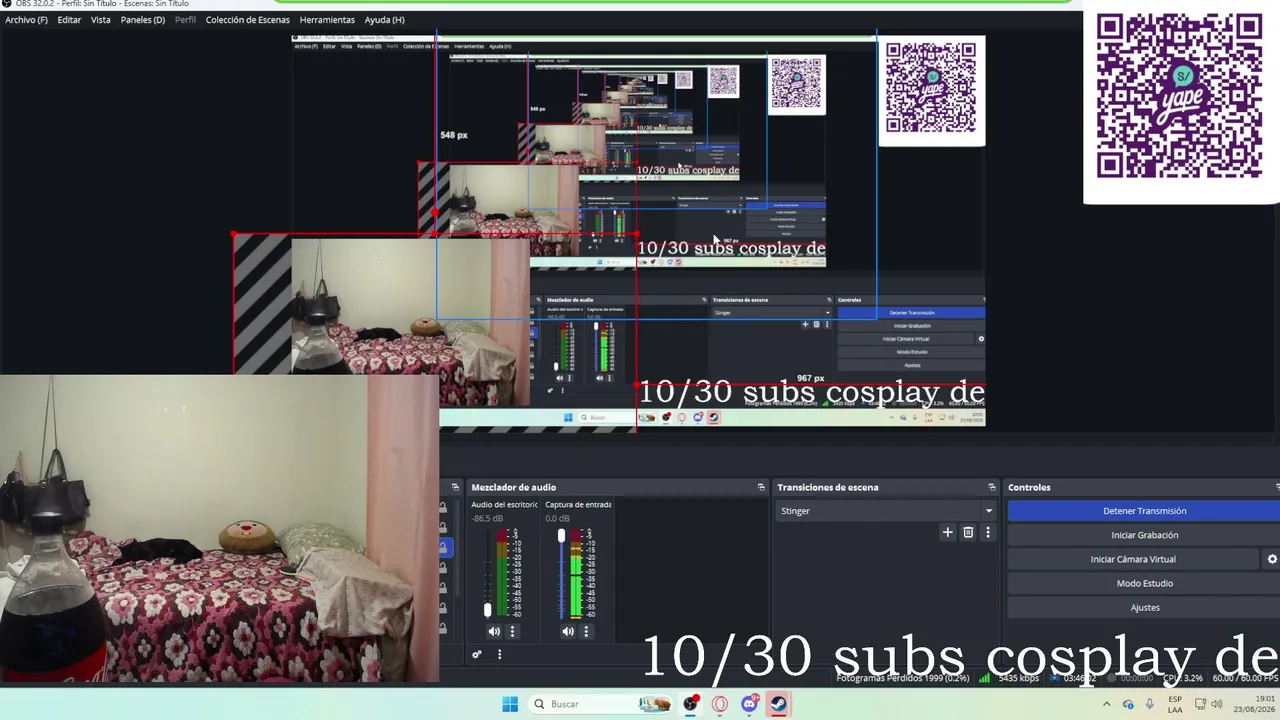Open Audio del escritorio options menu
The height and width of the screenshot is (720, 1280).
(x=512, y=631)
